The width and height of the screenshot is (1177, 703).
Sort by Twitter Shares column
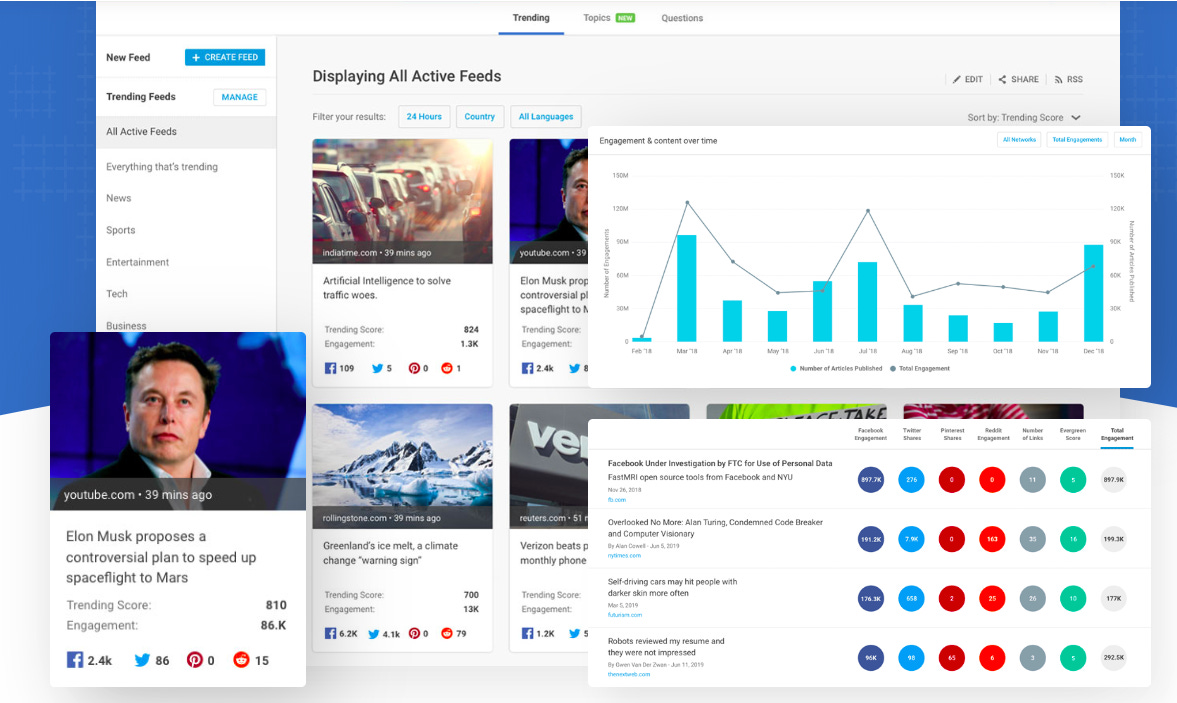[x=911, y=434]
